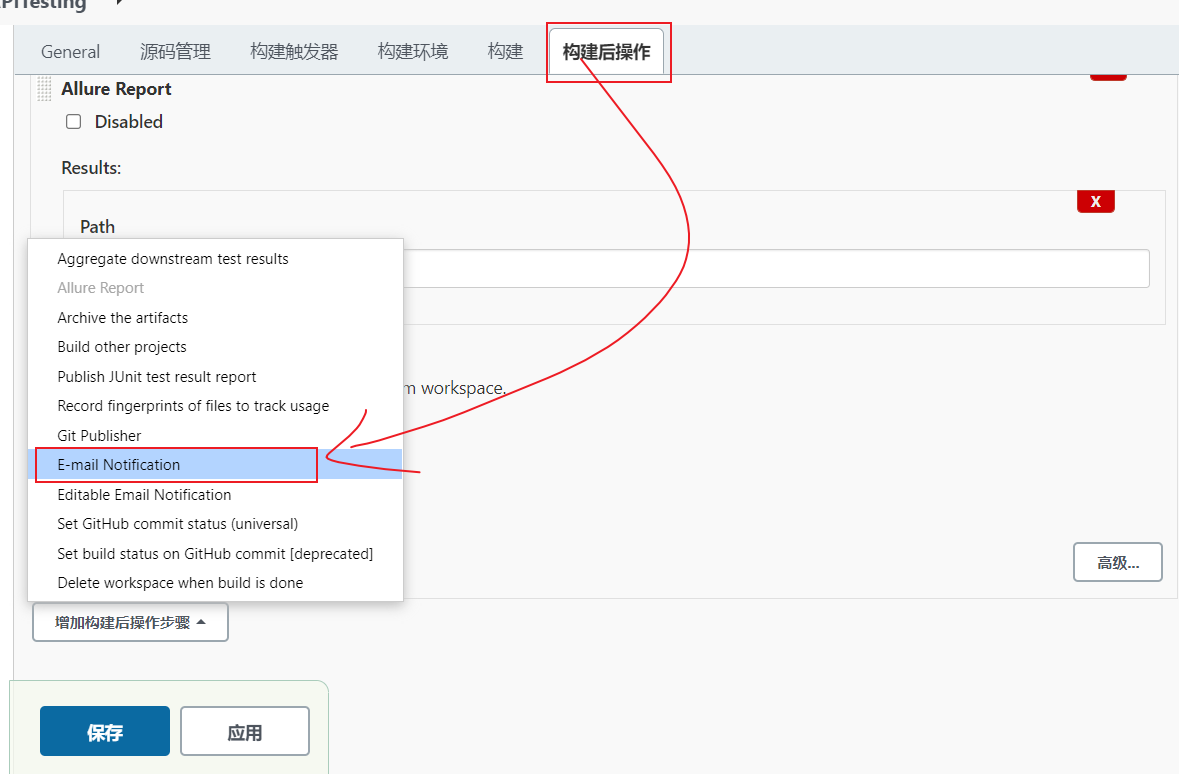Grab the Allure Report drag handle
The height and width of the screenshot is (774, 1179).
[44, 89]
